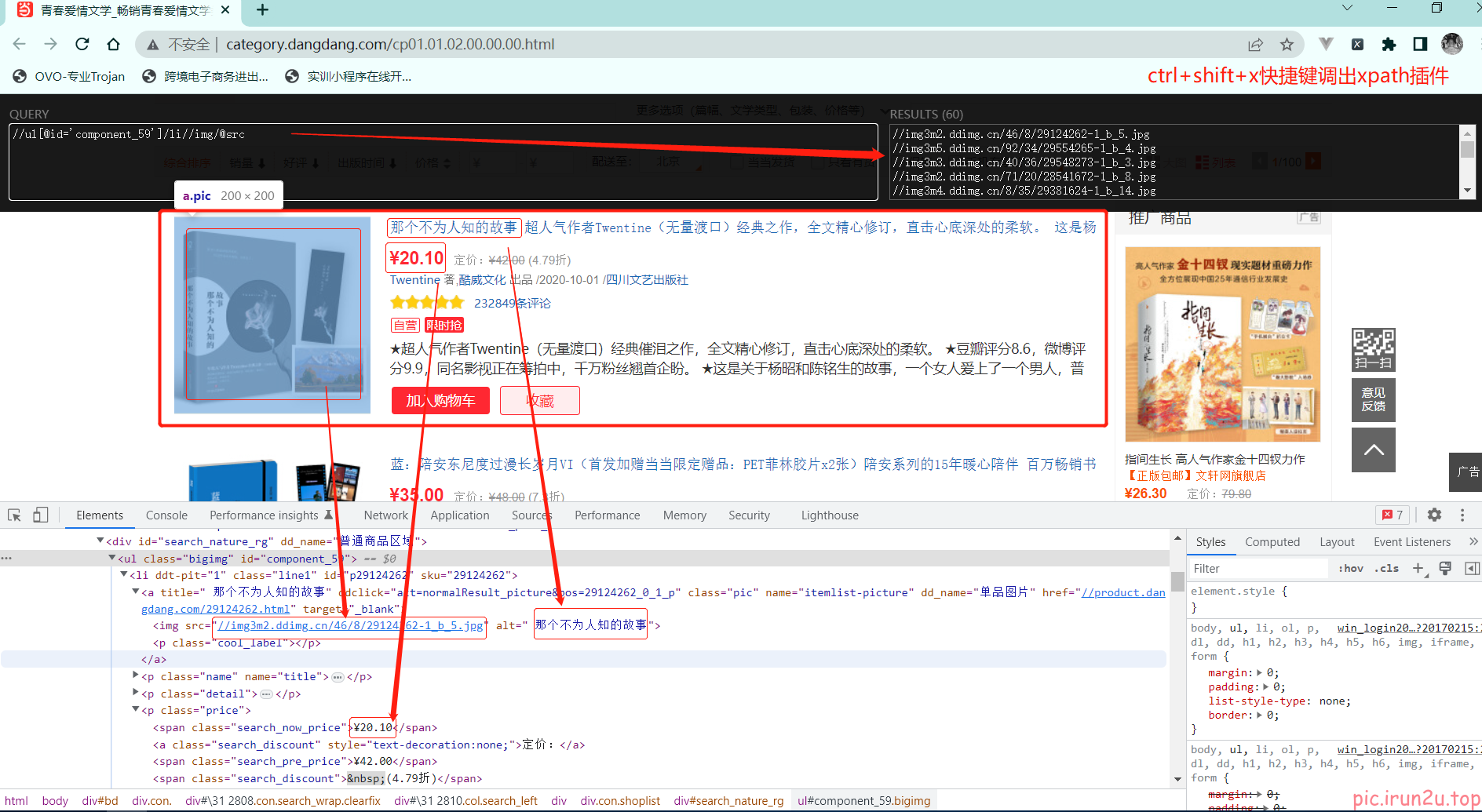Click the inspect element picker icon
Viewport: 1482px width, 812px height.
[x=14, y=515]
